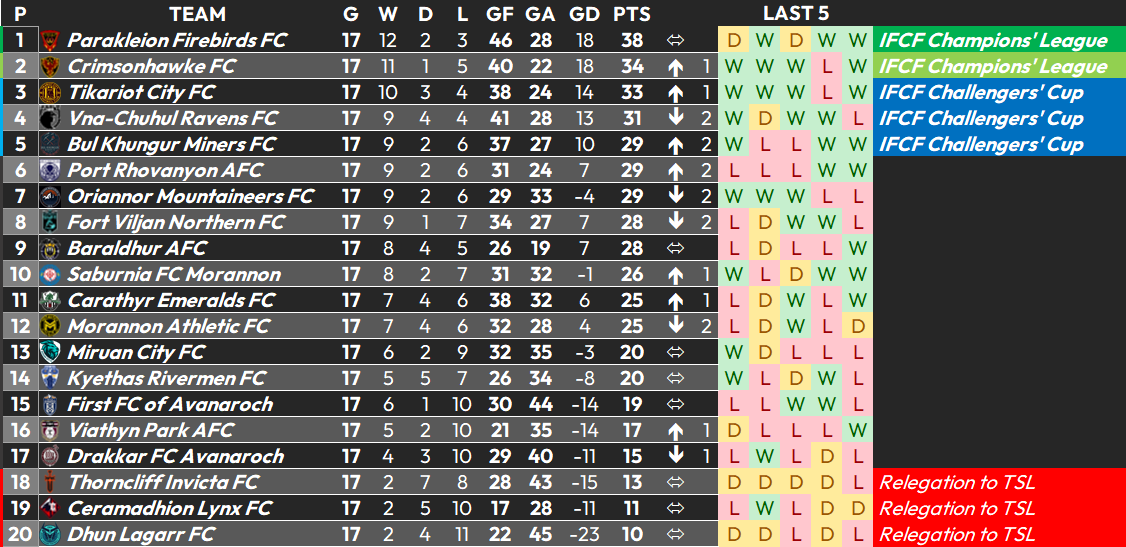Screen dimensions: 1126x547
Task: Select the Thorncliff Invicta FC badge
Action: (x=50, y=482)
